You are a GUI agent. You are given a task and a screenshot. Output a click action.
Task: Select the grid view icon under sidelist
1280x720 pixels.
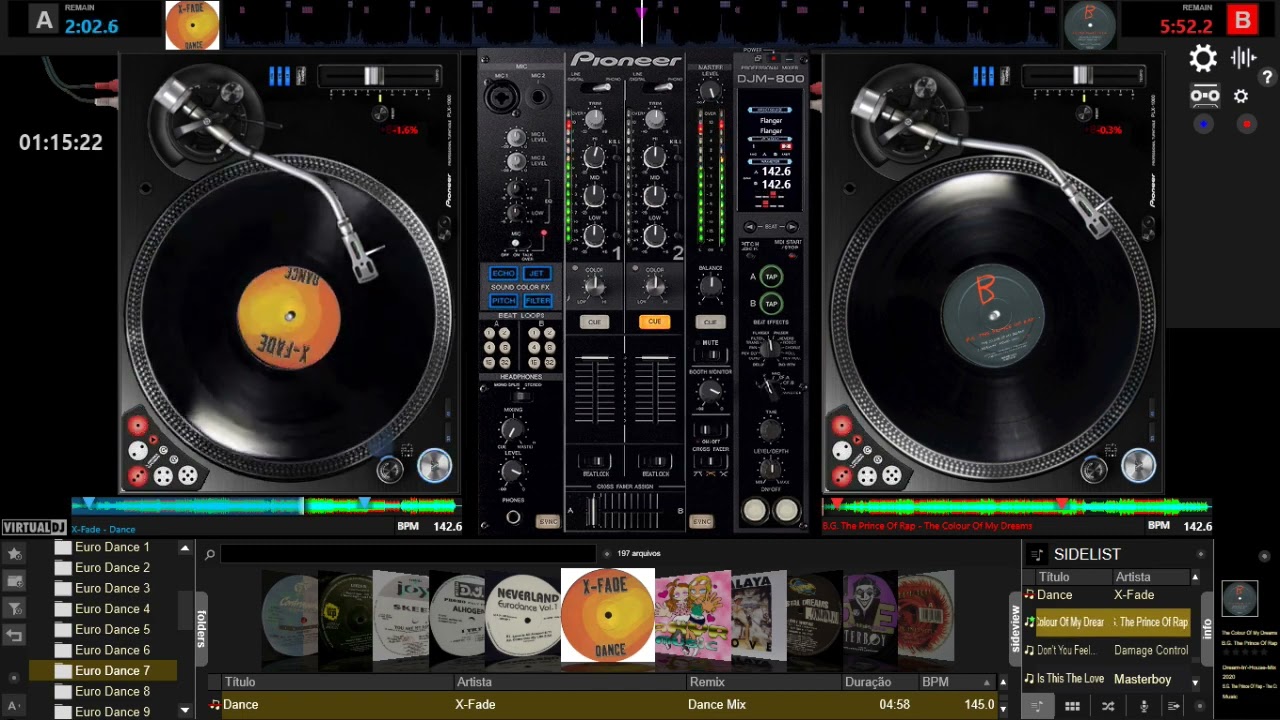1072,706
